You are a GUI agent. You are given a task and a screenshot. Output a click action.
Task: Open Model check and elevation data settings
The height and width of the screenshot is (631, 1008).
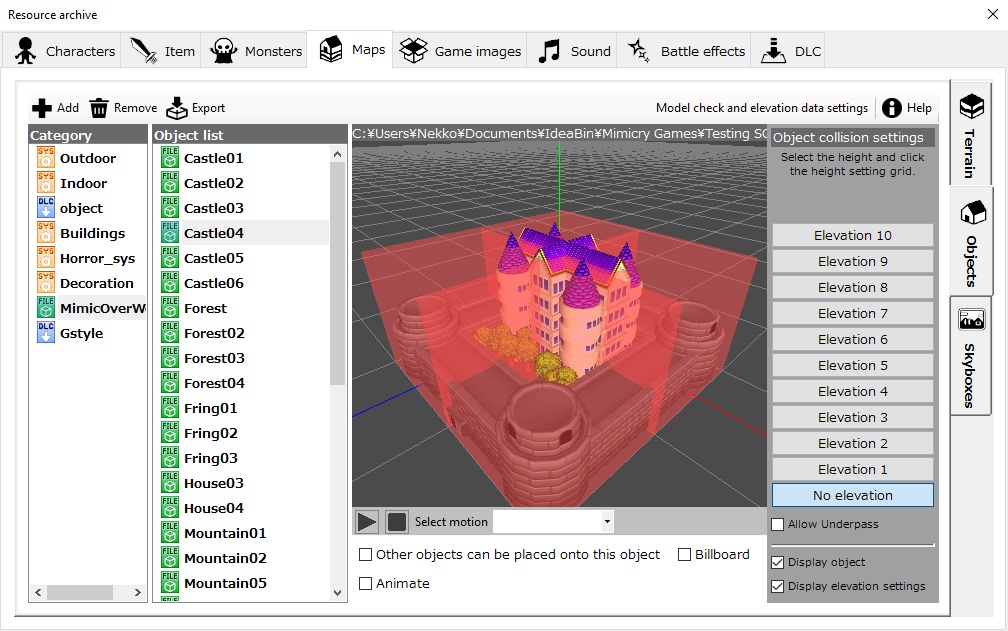pos(762,108)
